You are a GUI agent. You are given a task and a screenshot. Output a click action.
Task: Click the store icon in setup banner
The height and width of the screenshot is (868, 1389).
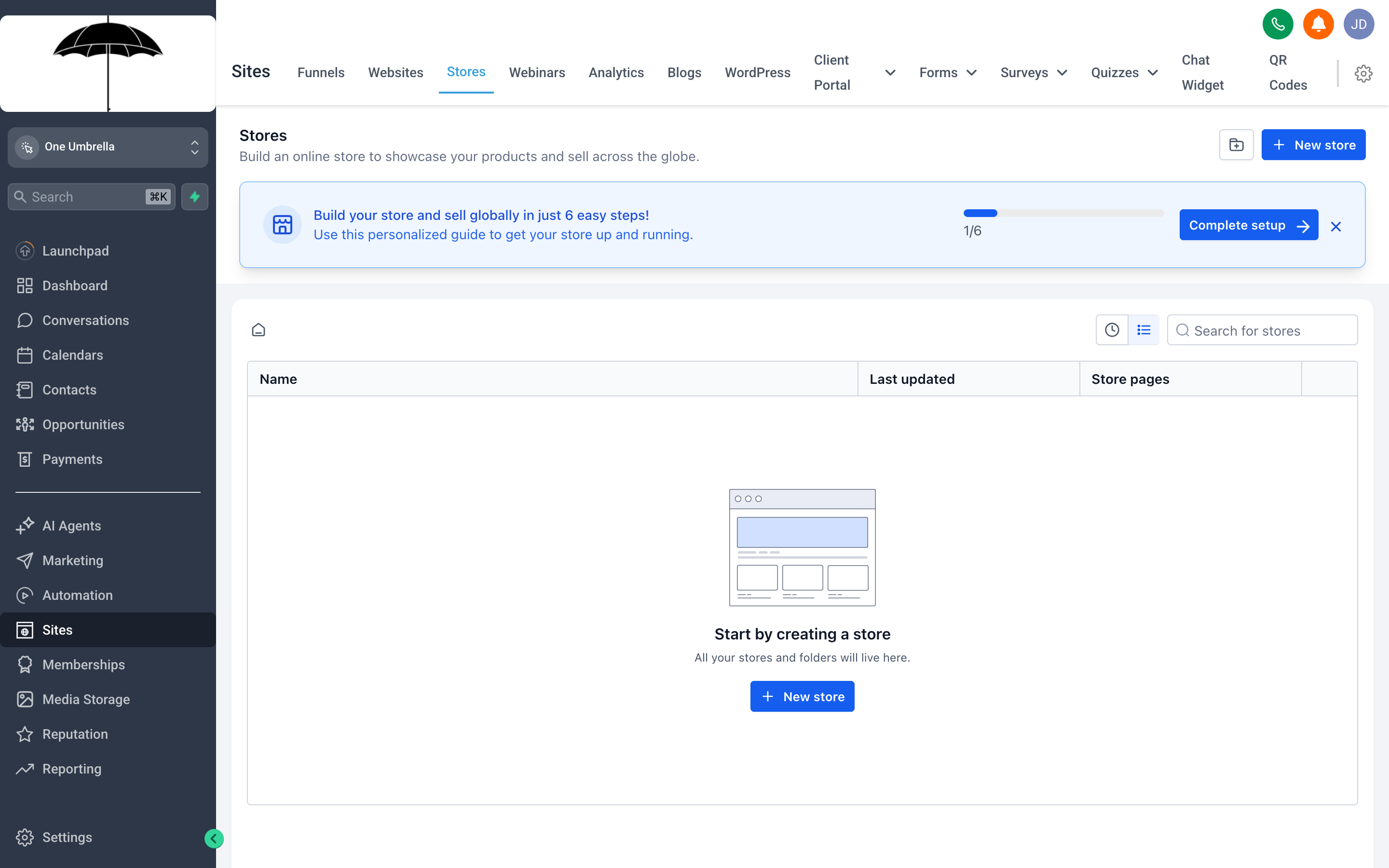pos(283,224)
